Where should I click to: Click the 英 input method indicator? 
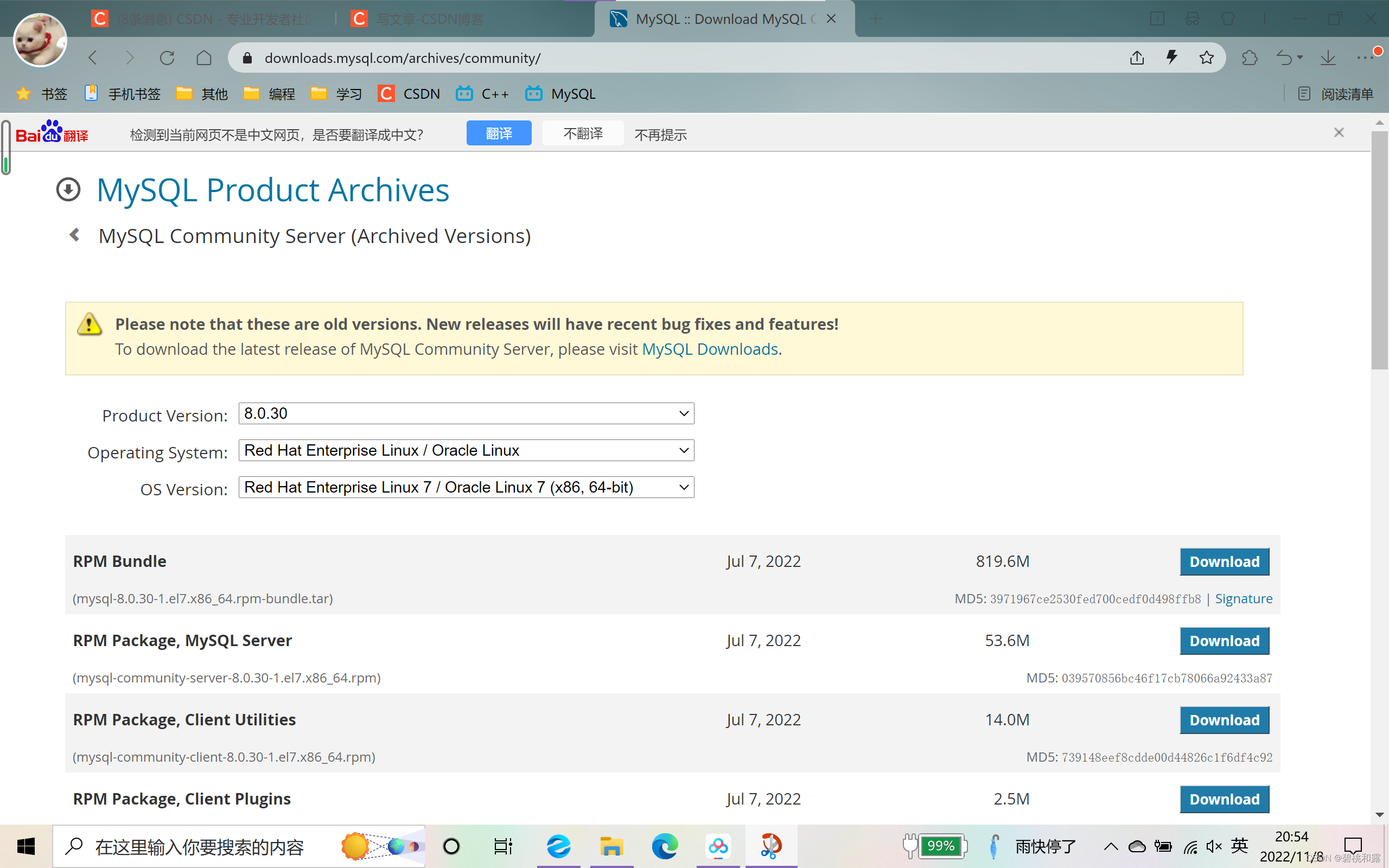pos(1239,846)
